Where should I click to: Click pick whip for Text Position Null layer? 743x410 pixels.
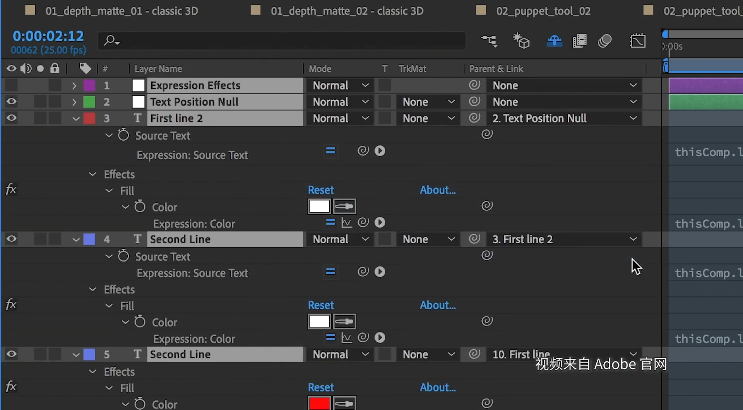point(474,101)
